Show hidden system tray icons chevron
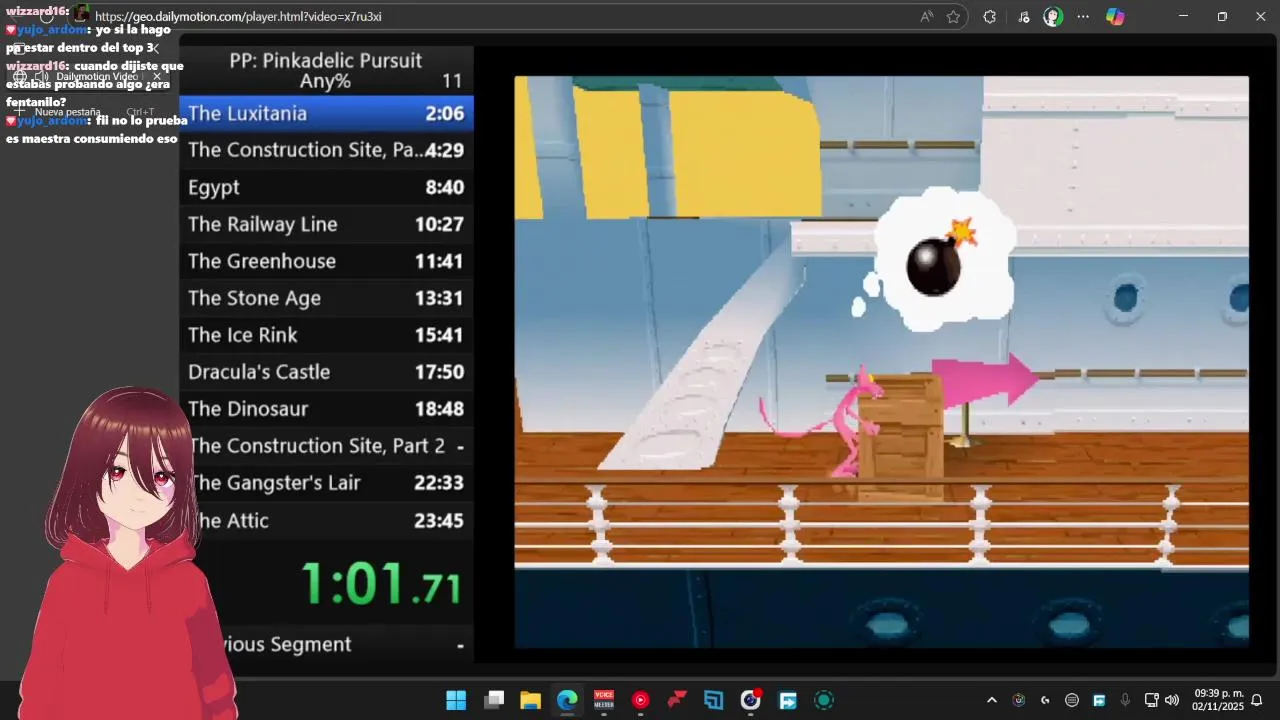 coord(992,700)
